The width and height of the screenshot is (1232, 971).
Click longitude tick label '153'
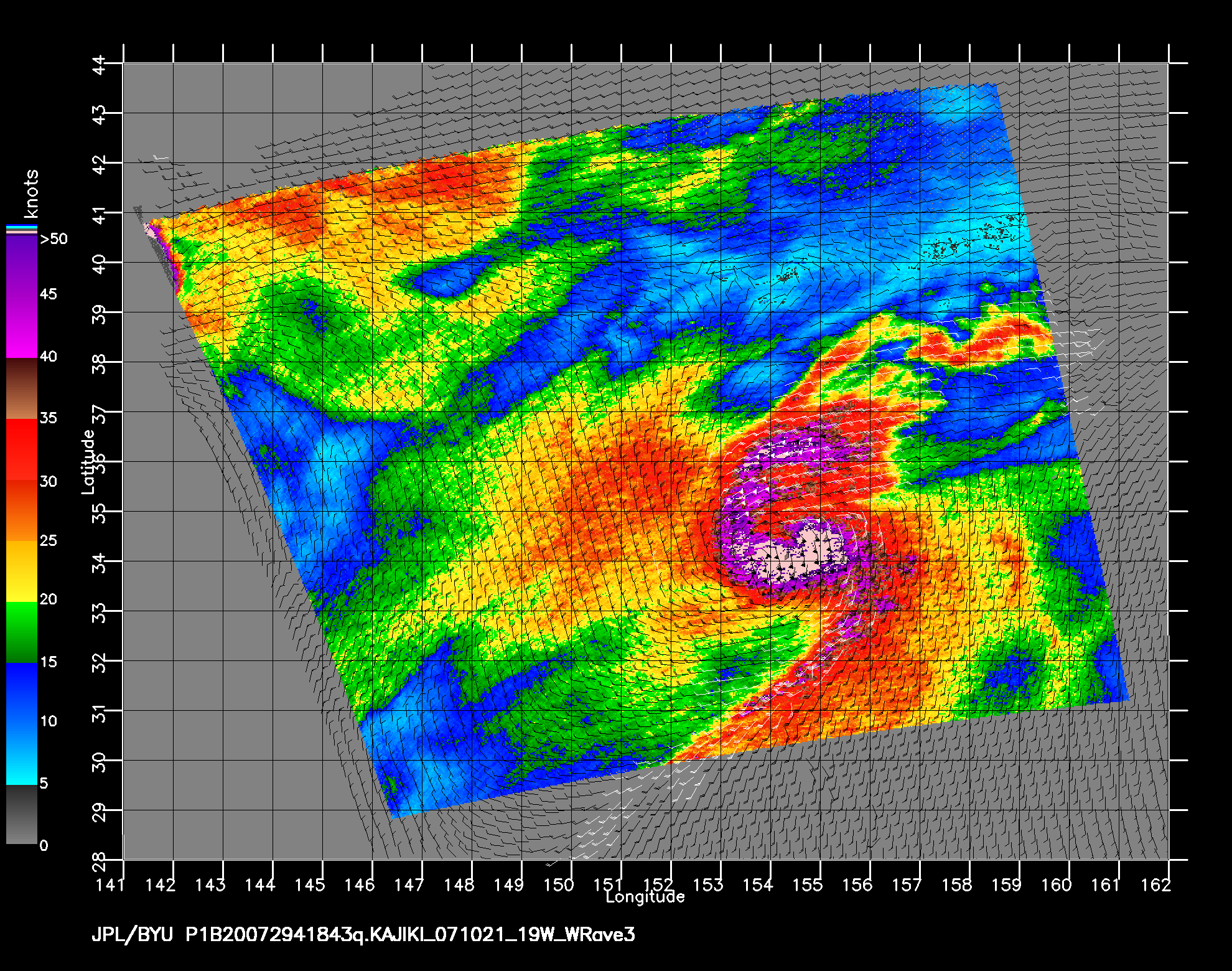tap(707, 884)
